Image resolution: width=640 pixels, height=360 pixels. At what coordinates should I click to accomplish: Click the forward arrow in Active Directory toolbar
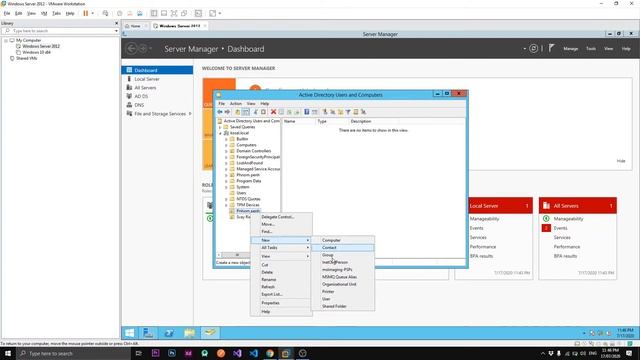click(x=227, y=112)
